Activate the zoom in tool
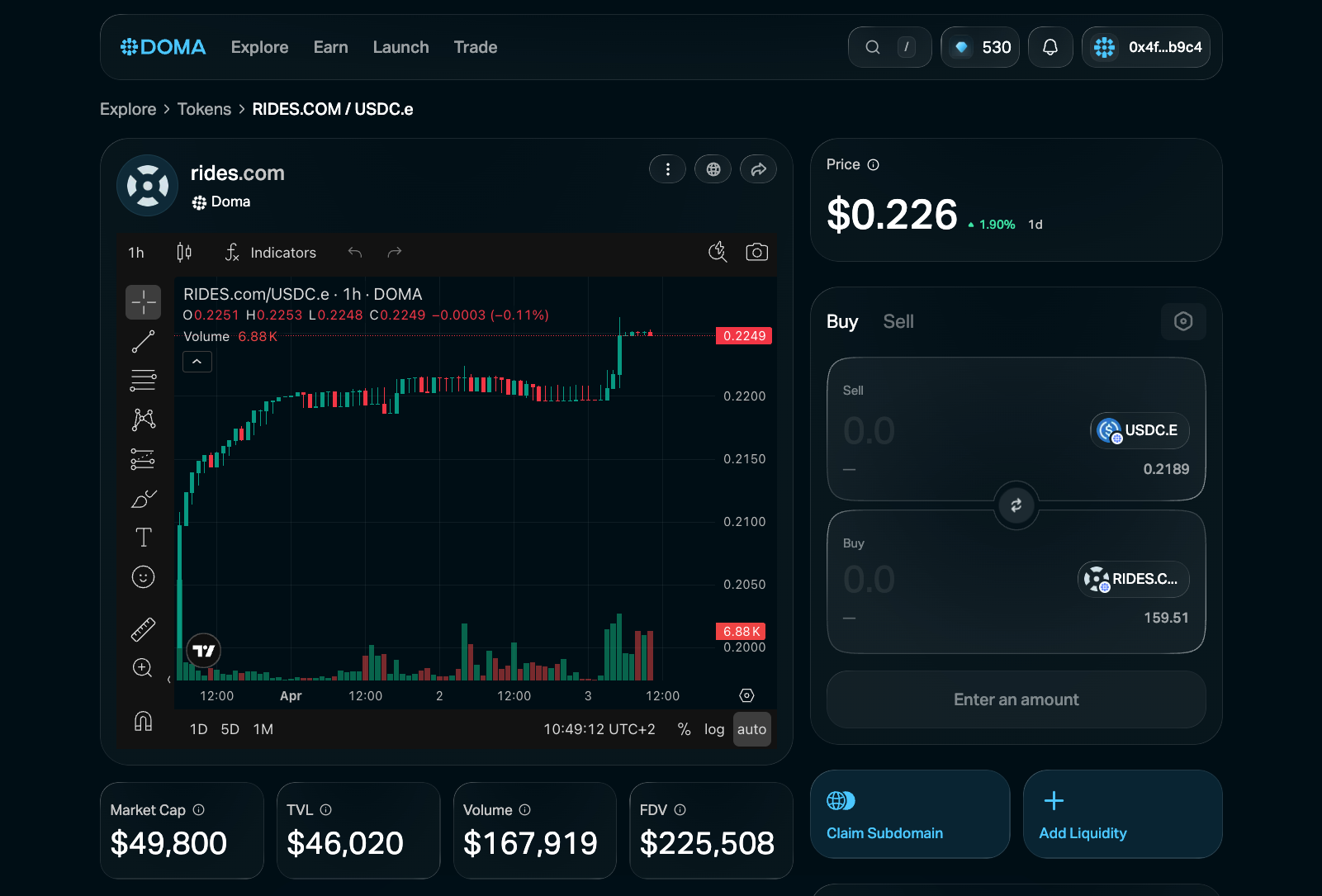1322x896 pixels. tap(144, 668)
